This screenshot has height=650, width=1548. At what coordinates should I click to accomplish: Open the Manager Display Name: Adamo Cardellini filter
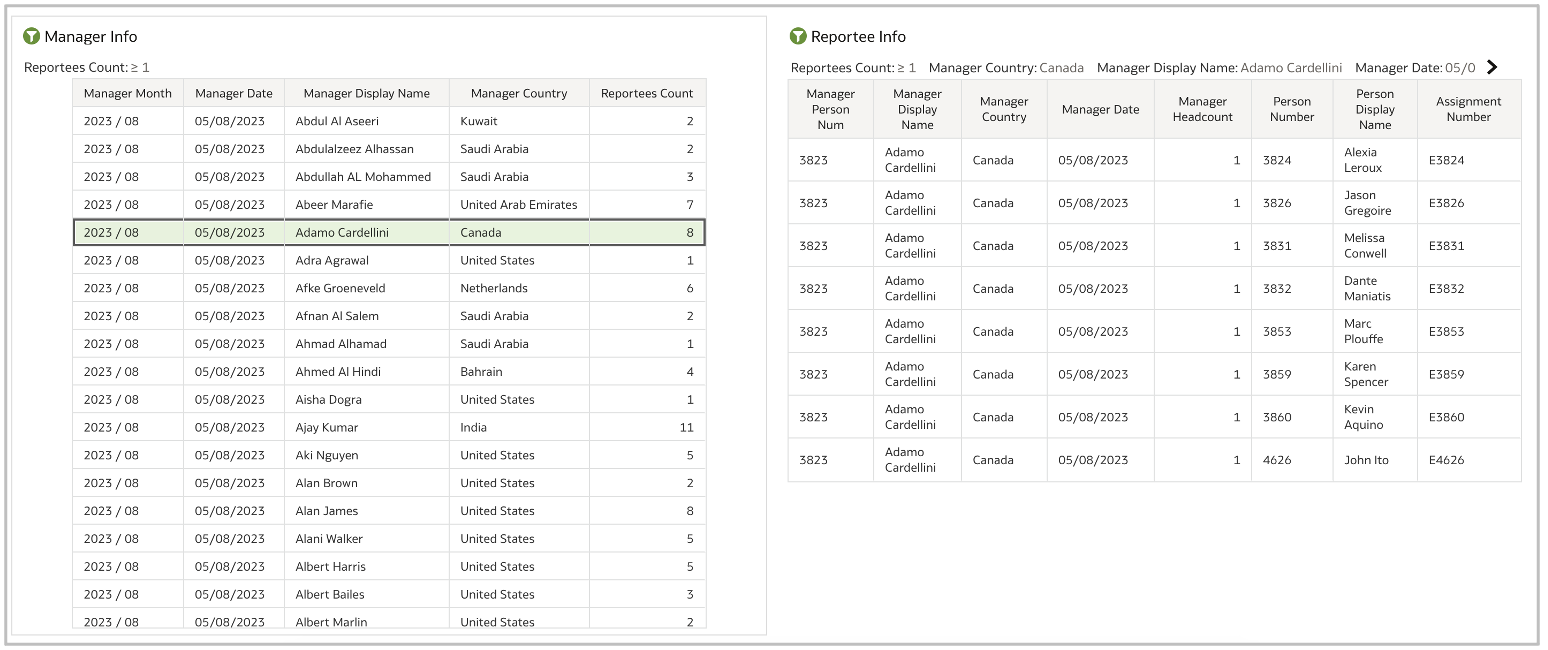pyautogui.click(x=1220, y=68)
